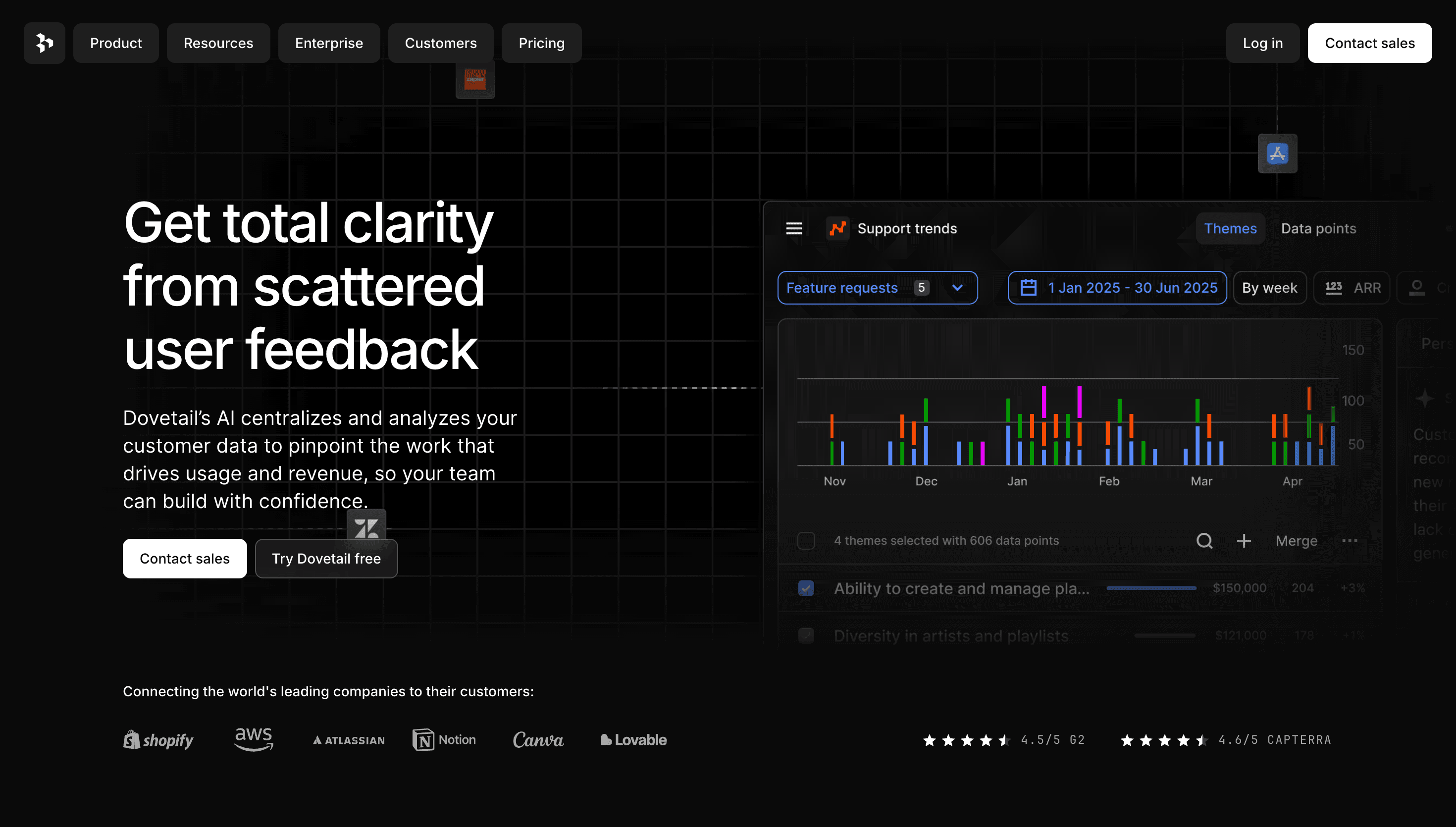Click the plus icon to add a theme
The height and width of the screenshot is (827, 1456).
tap(1244, 541)
